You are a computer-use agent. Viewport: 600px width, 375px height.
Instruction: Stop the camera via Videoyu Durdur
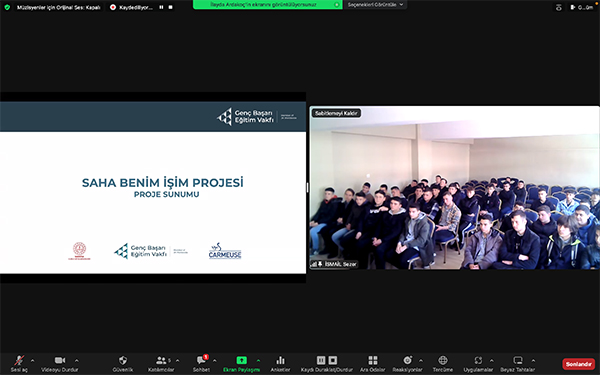(x=60, y=364)
